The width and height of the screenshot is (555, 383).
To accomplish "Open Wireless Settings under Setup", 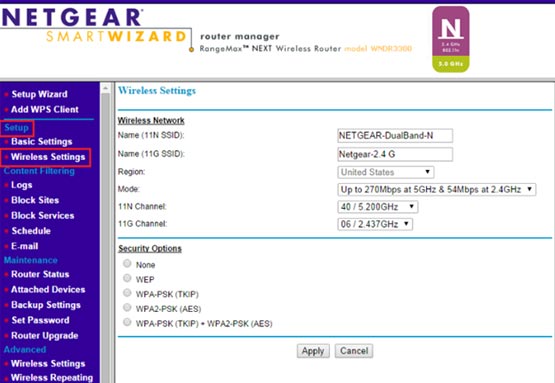I will [x=48, y=157].
